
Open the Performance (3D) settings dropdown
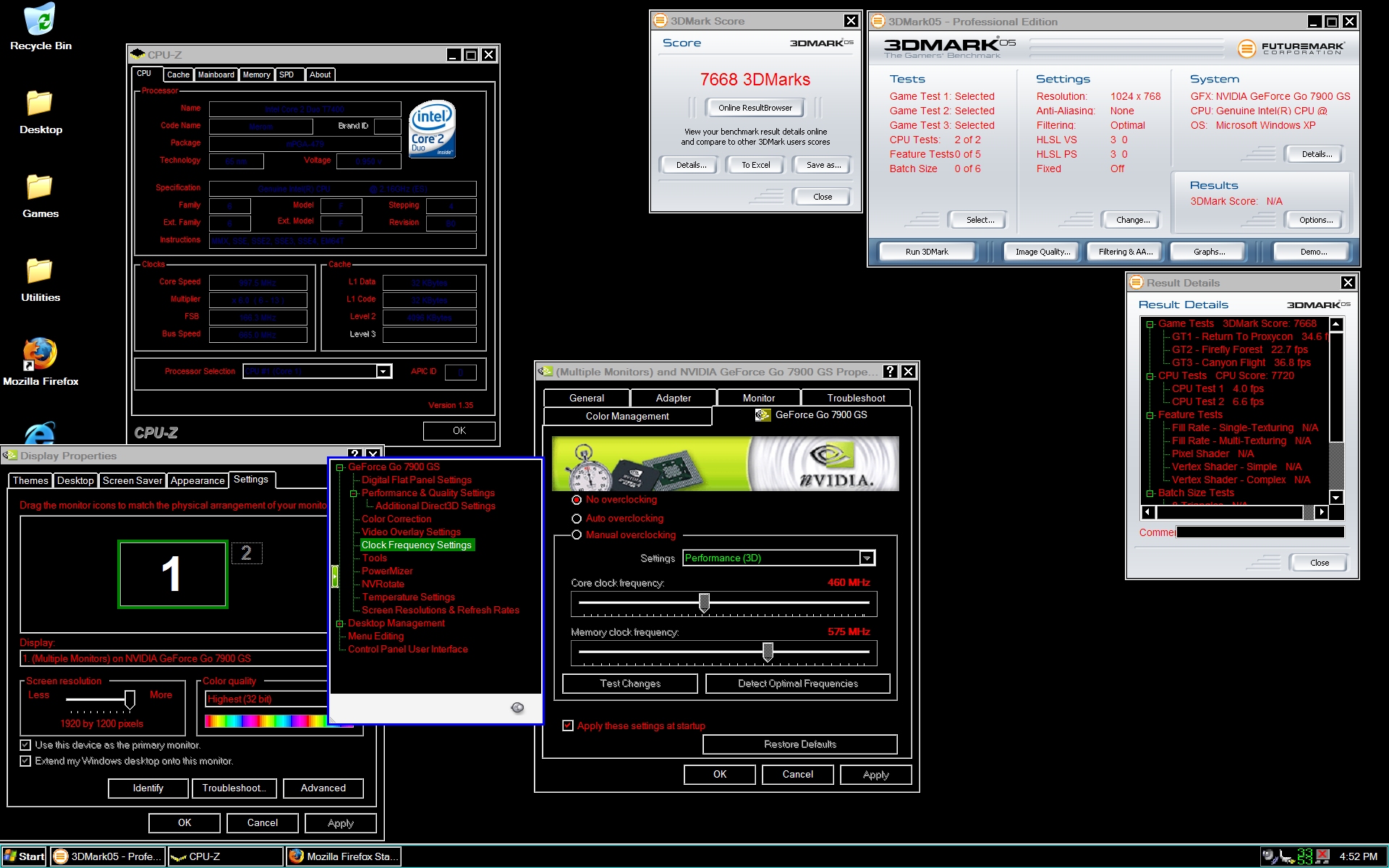click(867, 558)
